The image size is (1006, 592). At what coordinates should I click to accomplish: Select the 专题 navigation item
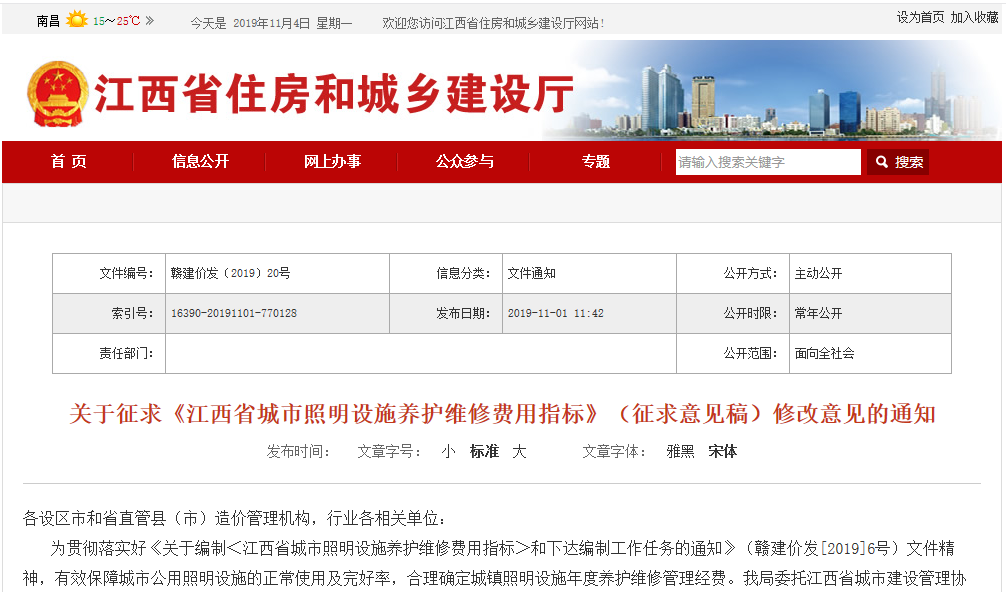pos(596,162)
